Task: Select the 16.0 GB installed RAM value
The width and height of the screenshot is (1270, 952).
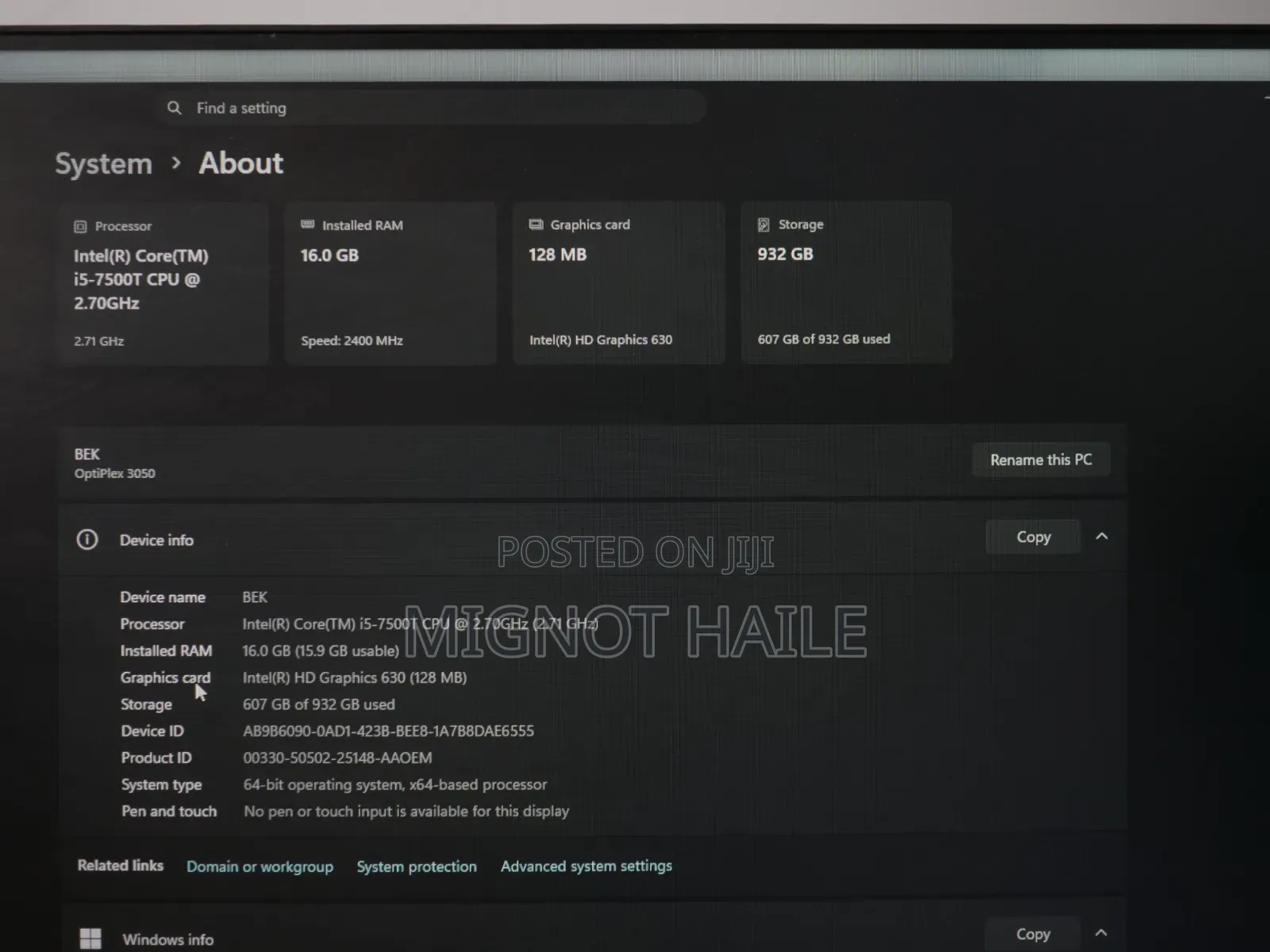Action: pos(329,255)
